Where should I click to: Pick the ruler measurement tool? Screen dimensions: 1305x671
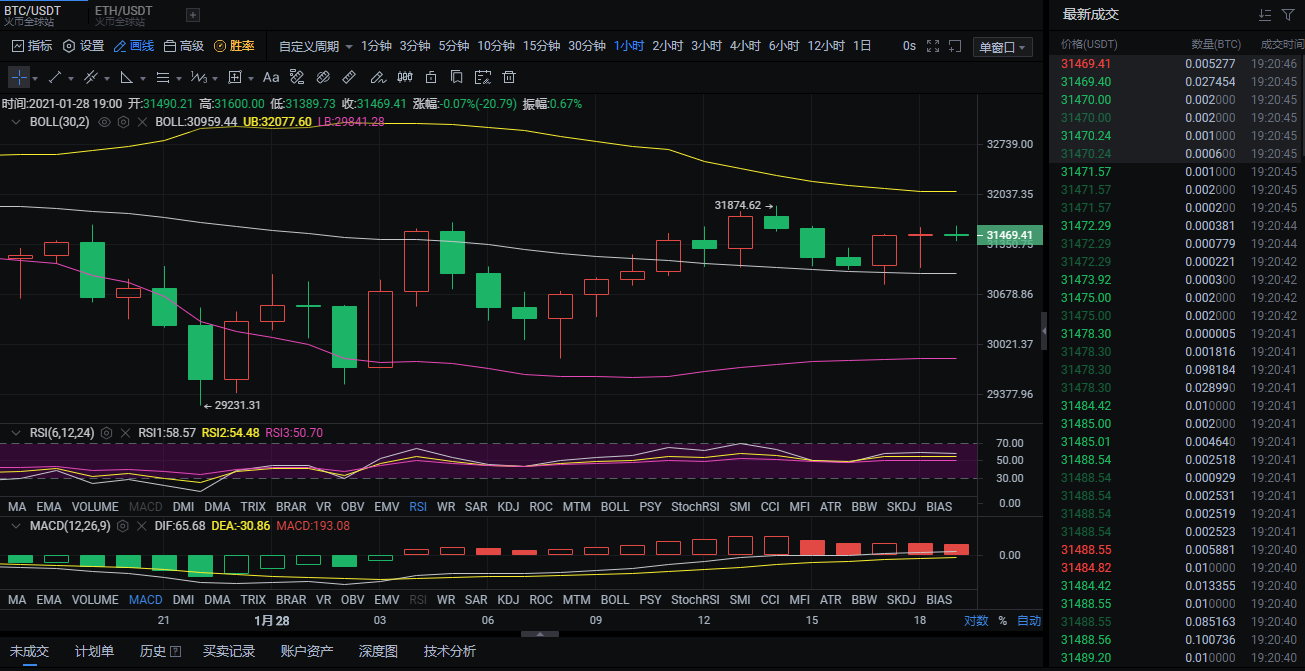click(349, 77)
